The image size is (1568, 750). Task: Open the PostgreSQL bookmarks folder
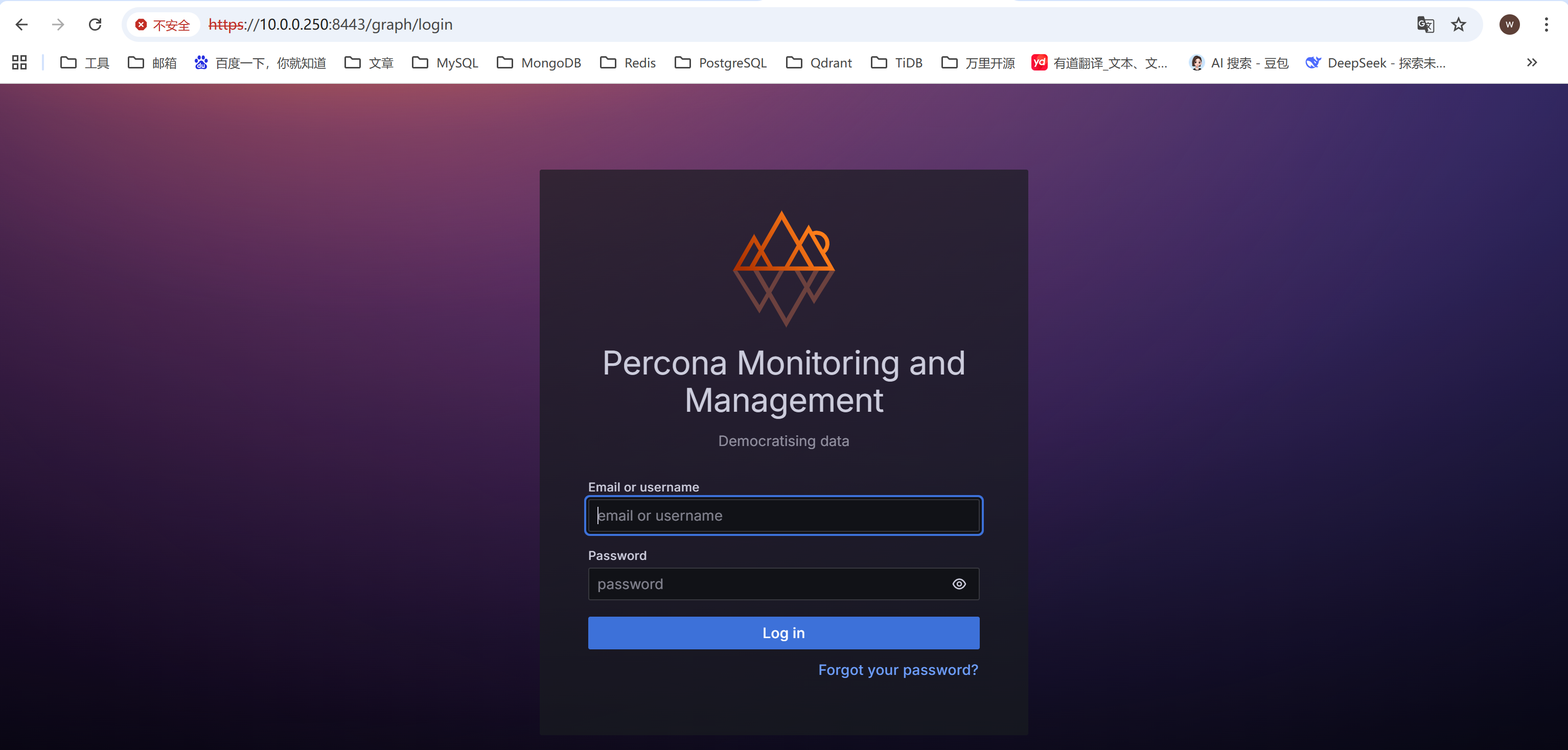click(x=721, y=63)
